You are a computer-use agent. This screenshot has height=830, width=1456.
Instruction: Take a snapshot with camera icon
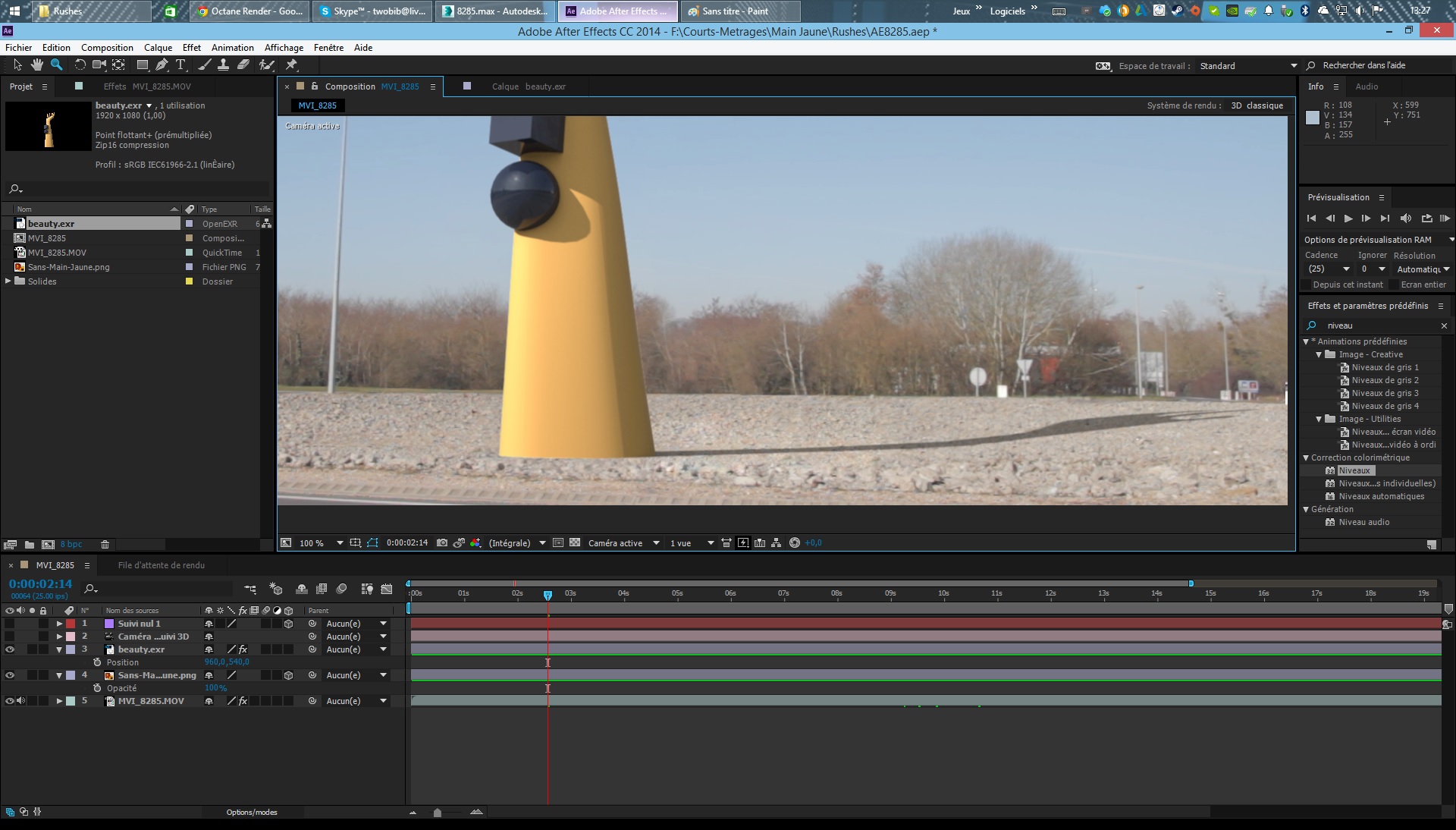[x=442, y=543]
